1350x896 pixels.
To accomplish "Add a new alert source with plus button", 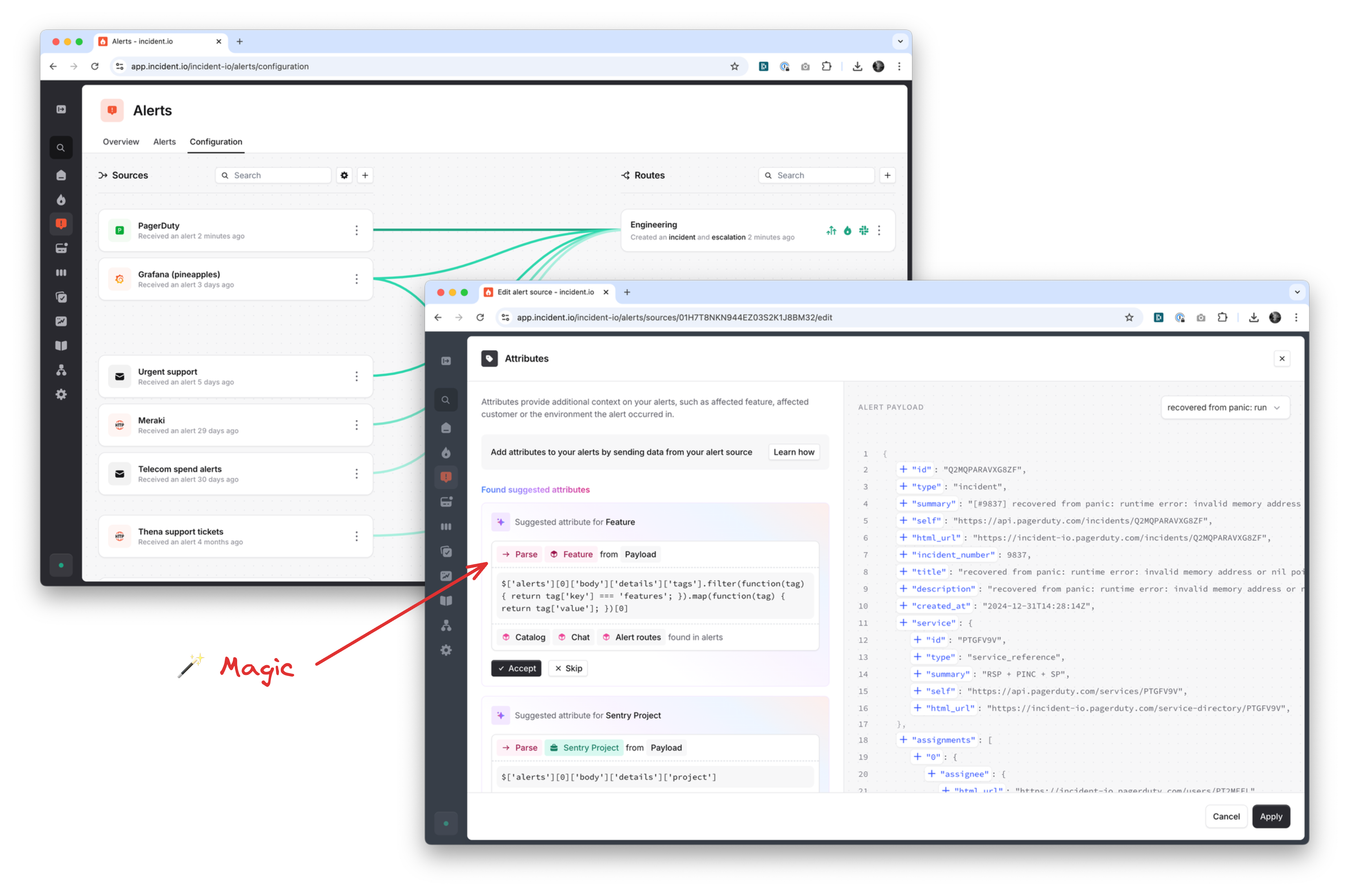I will click(366, 176).
